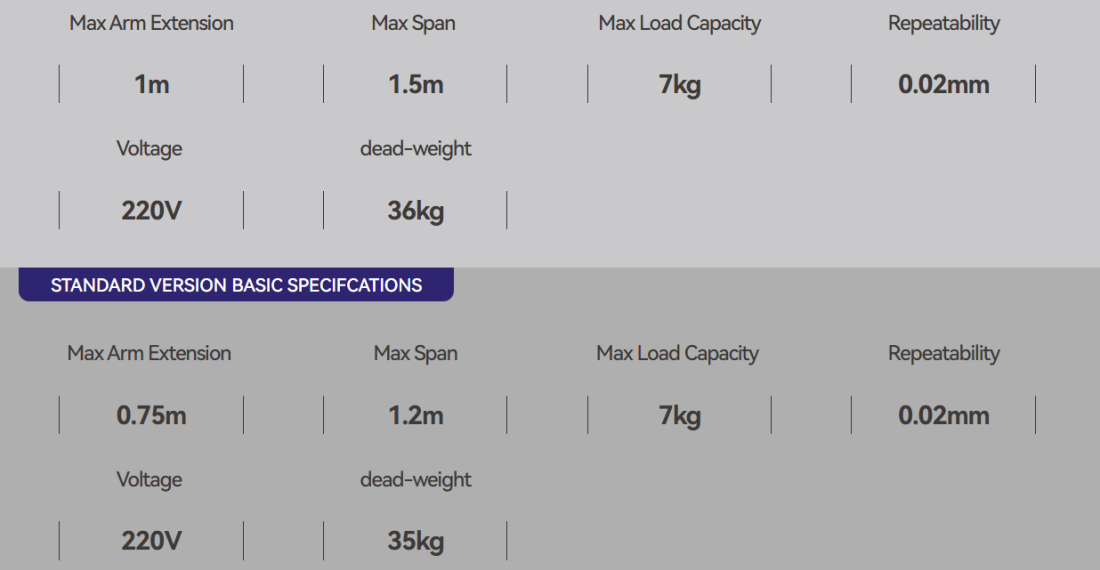This screenshot has height=570, width=1100.
Task: Click 0.02mm repeatability in Standard Version section
Action: click(x=943, y=416)
